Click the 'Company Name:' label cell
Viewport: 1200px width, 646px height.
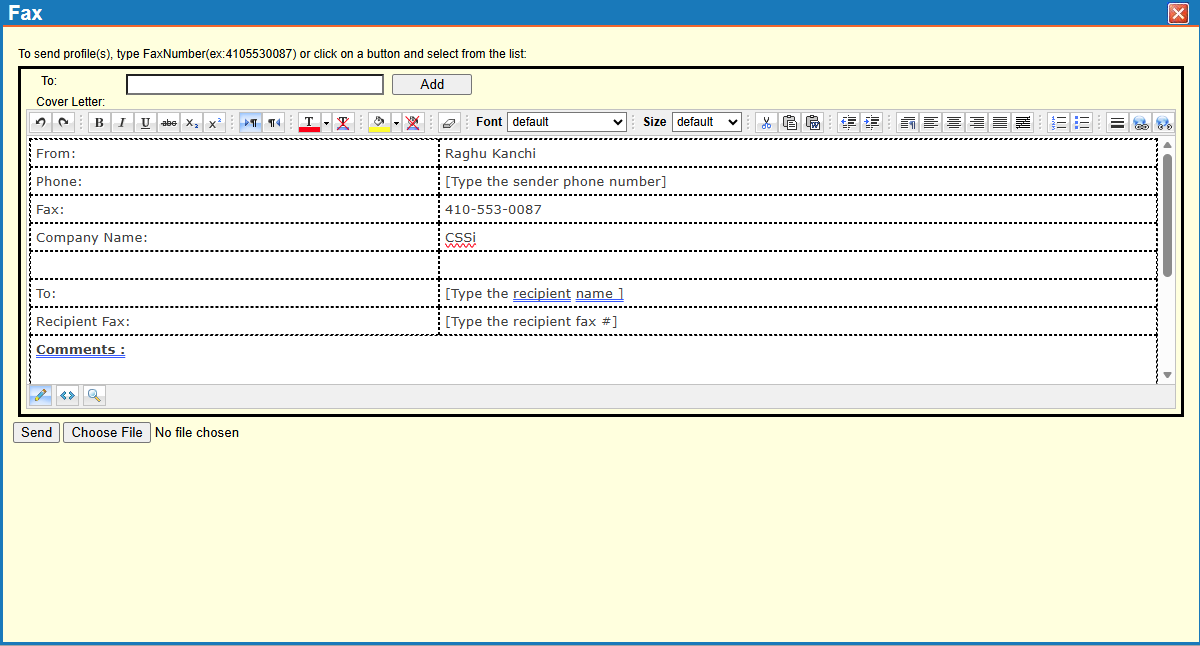[x=234, y=237]
